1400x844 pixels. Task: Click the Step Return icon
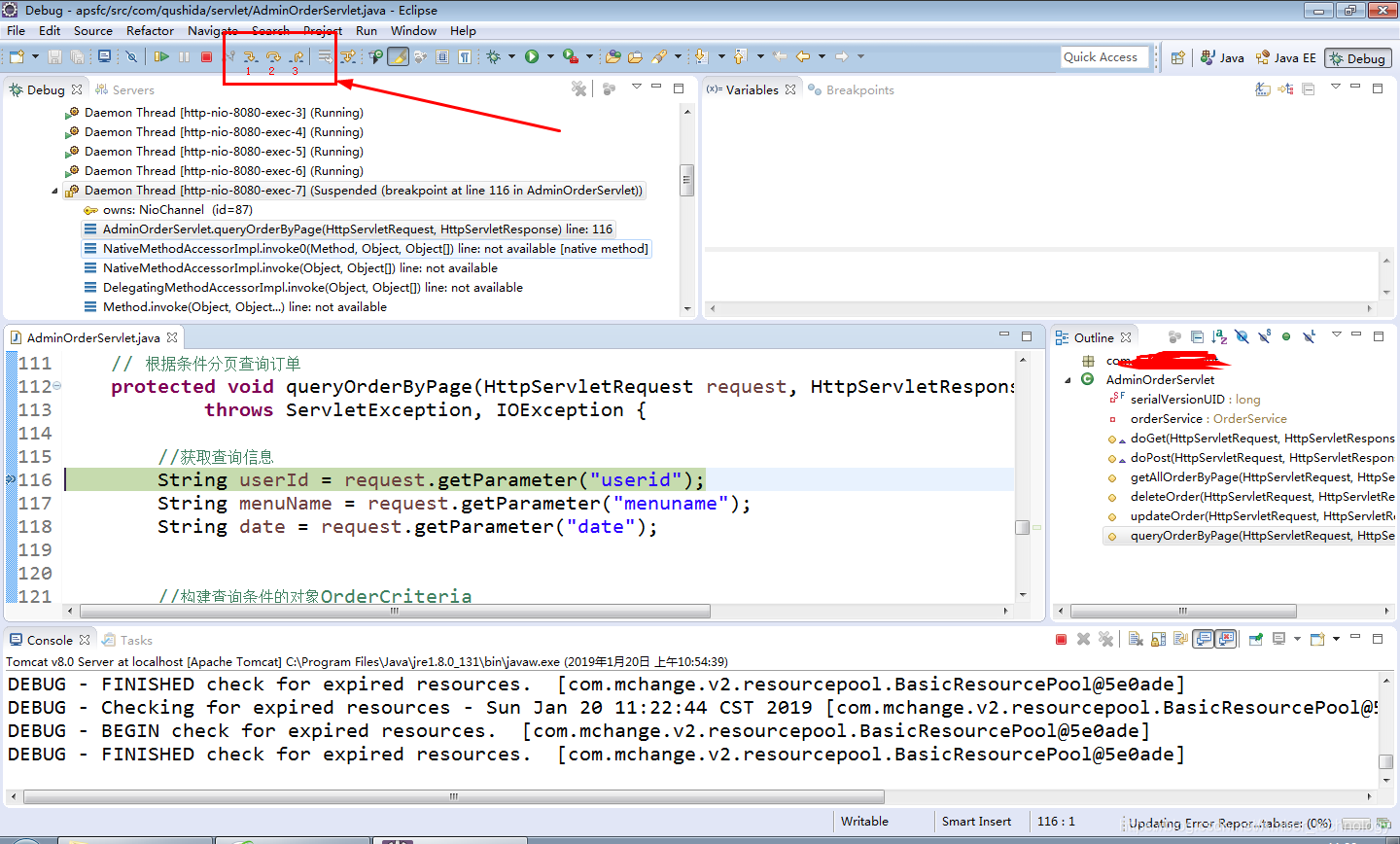click(x=297, y=56)
